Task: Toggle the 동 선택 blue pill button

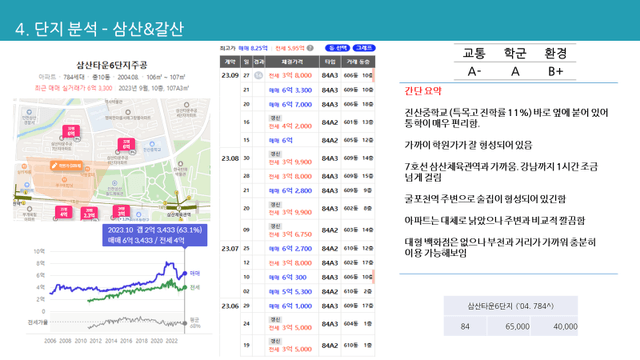Action: tap(337, 48)
